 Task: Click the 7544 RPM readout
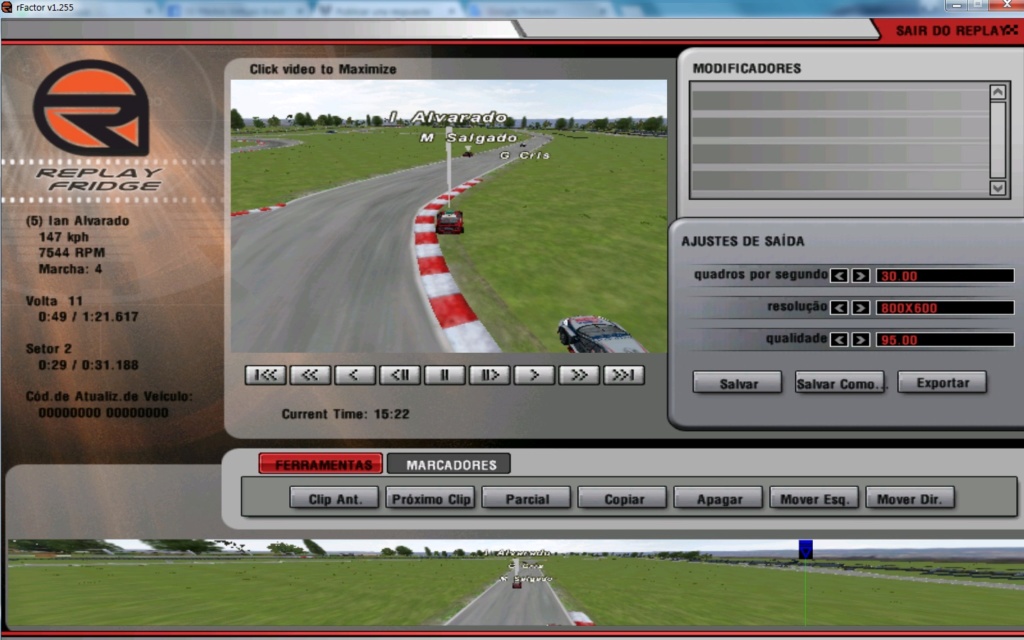[x=72, y=253]
